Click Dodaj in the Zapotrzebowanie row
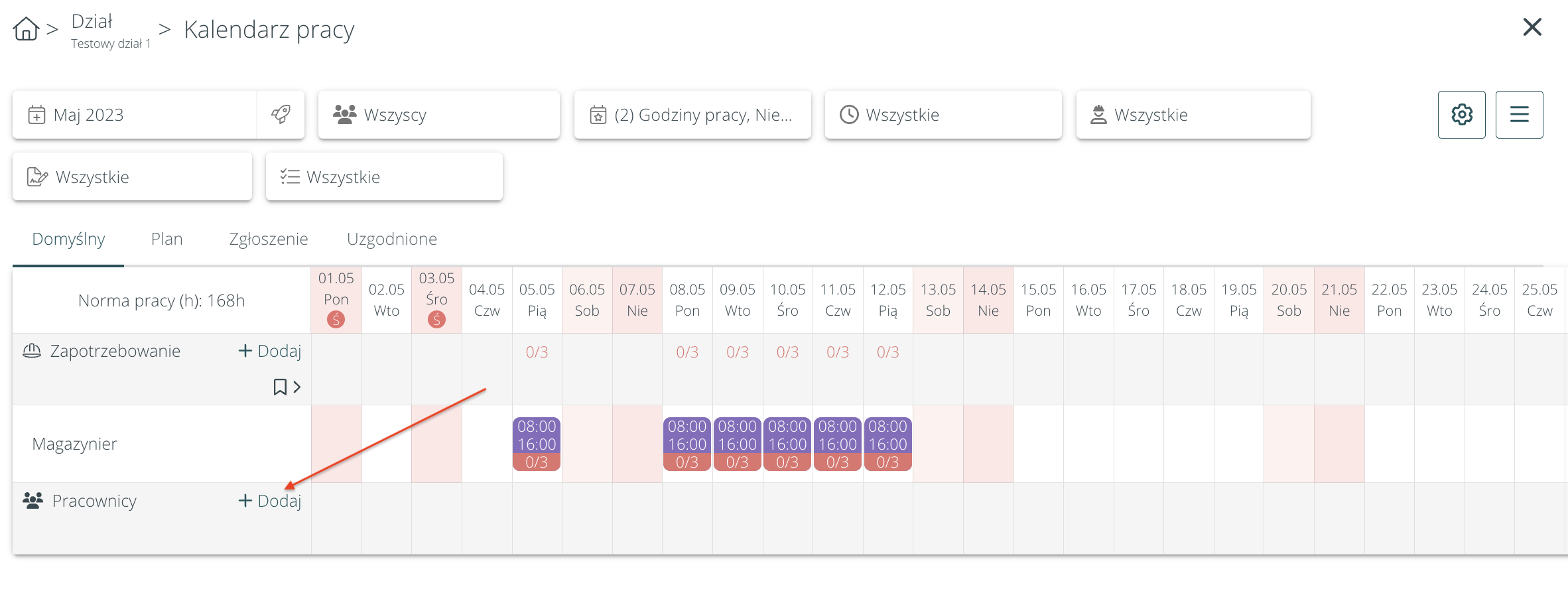Image resolution: width=1568 pixels, height=589 pixels. coord(270,351)
